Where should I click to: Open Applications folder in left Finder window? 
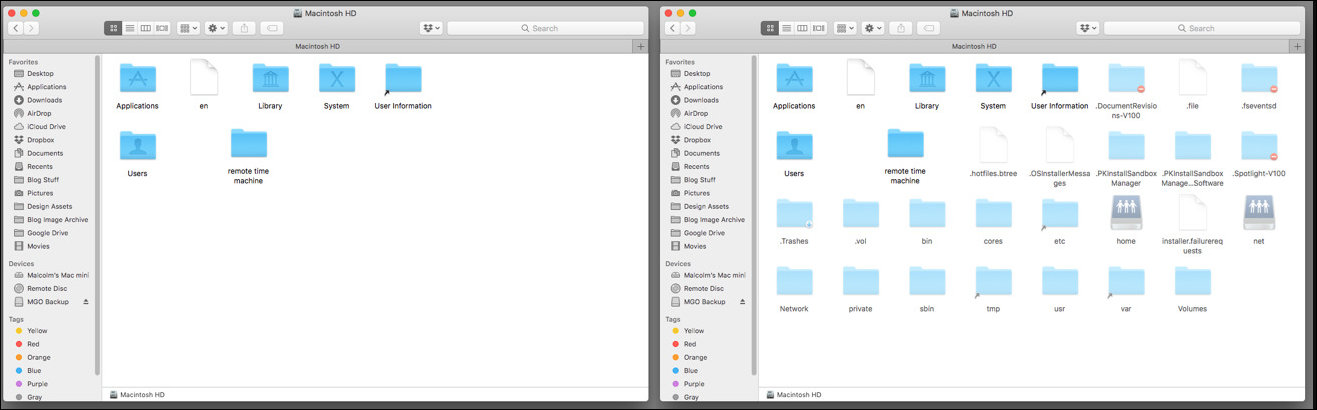coord(138,79)
